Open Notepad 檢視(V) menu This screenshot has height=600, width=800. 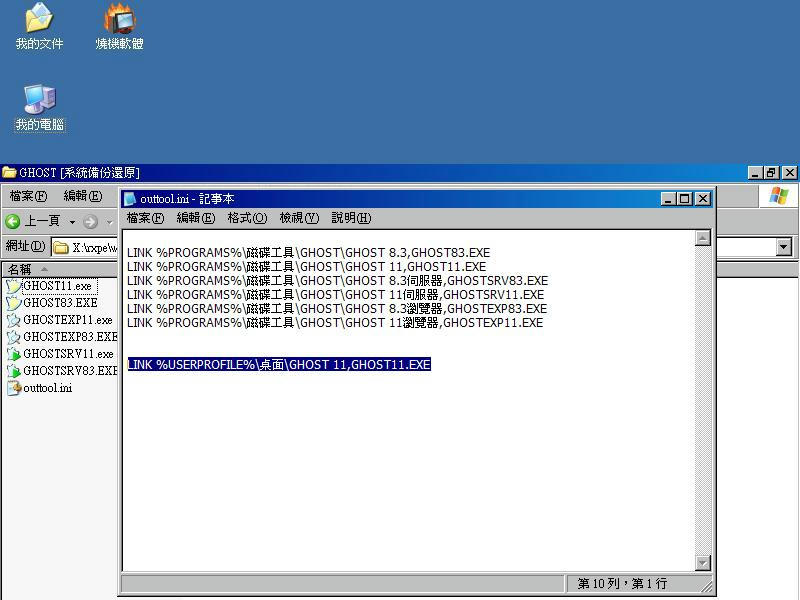(299, 218)
